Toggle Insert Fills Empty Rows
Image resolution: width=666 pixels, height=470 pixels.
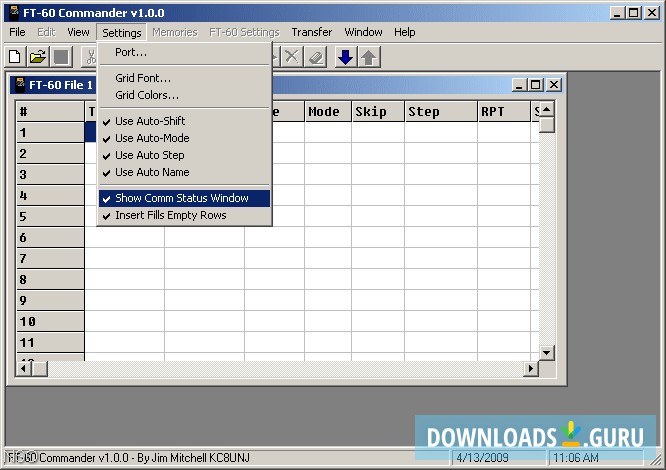184,215
